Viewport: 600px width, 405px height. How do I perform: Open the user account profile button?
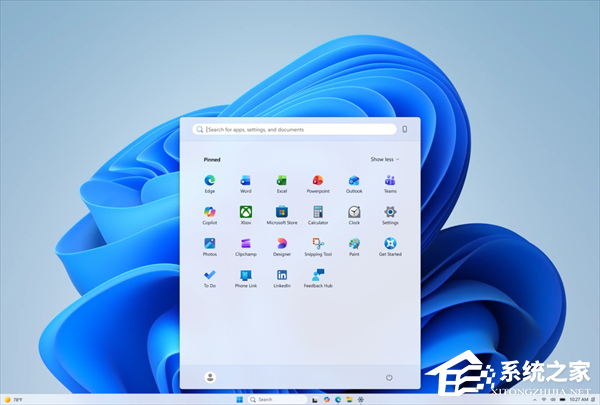tap(210, 377)
